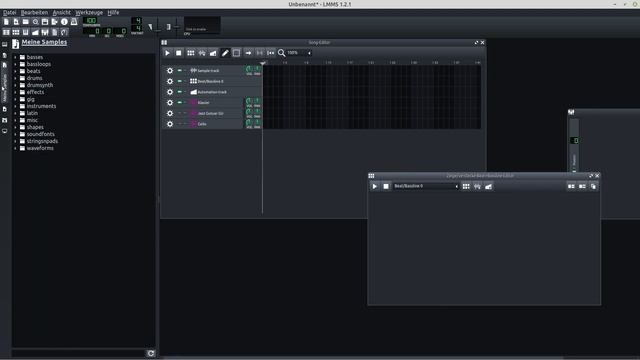The image size is (640, 360).
Task: Open Beat/Bassline 0 dropdown in Beat+Bassline Editor
Action: (426, 186)
